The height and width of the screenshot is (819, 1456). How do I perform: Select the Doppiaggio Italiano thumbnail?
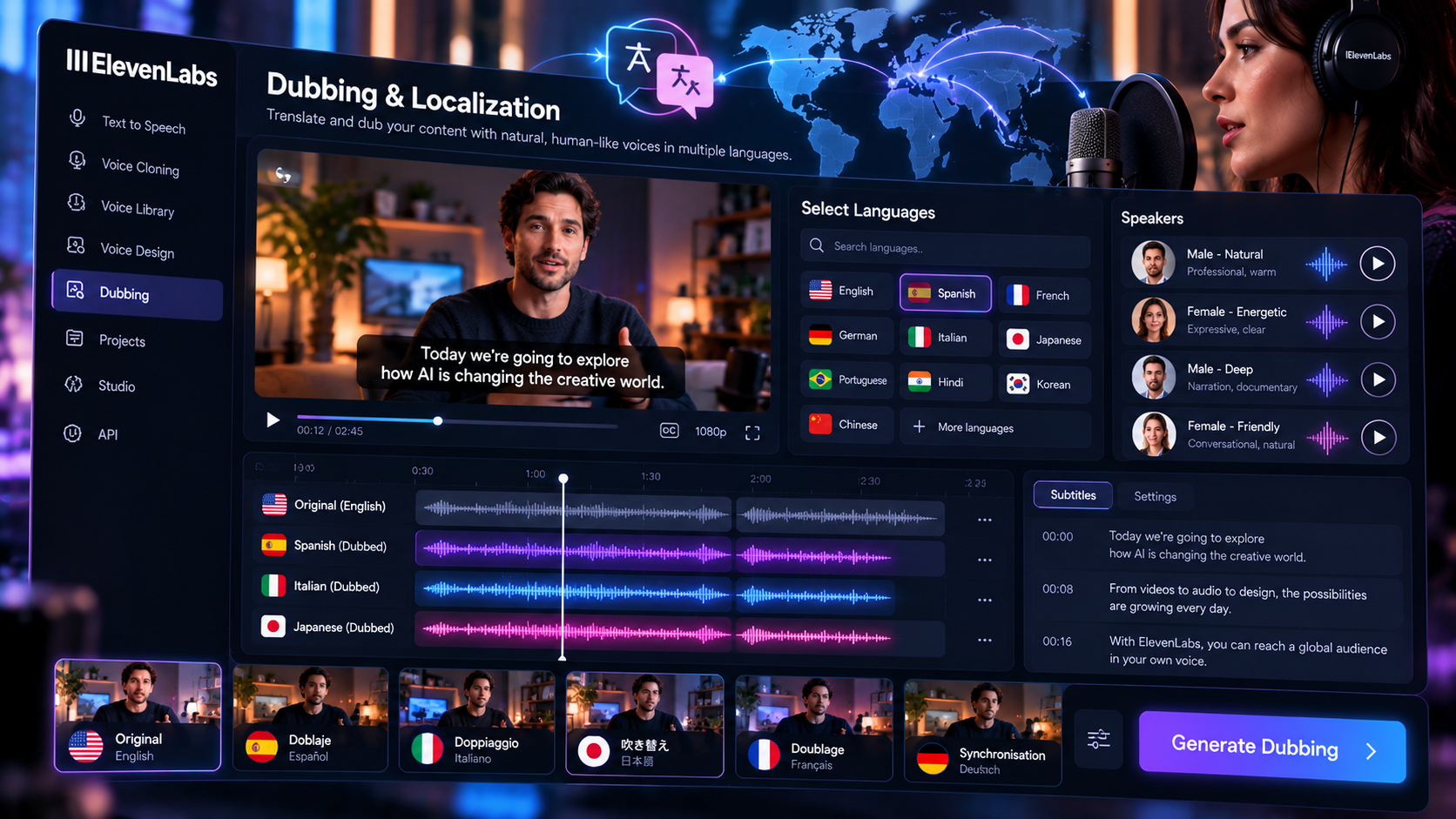tap(476, 722)
